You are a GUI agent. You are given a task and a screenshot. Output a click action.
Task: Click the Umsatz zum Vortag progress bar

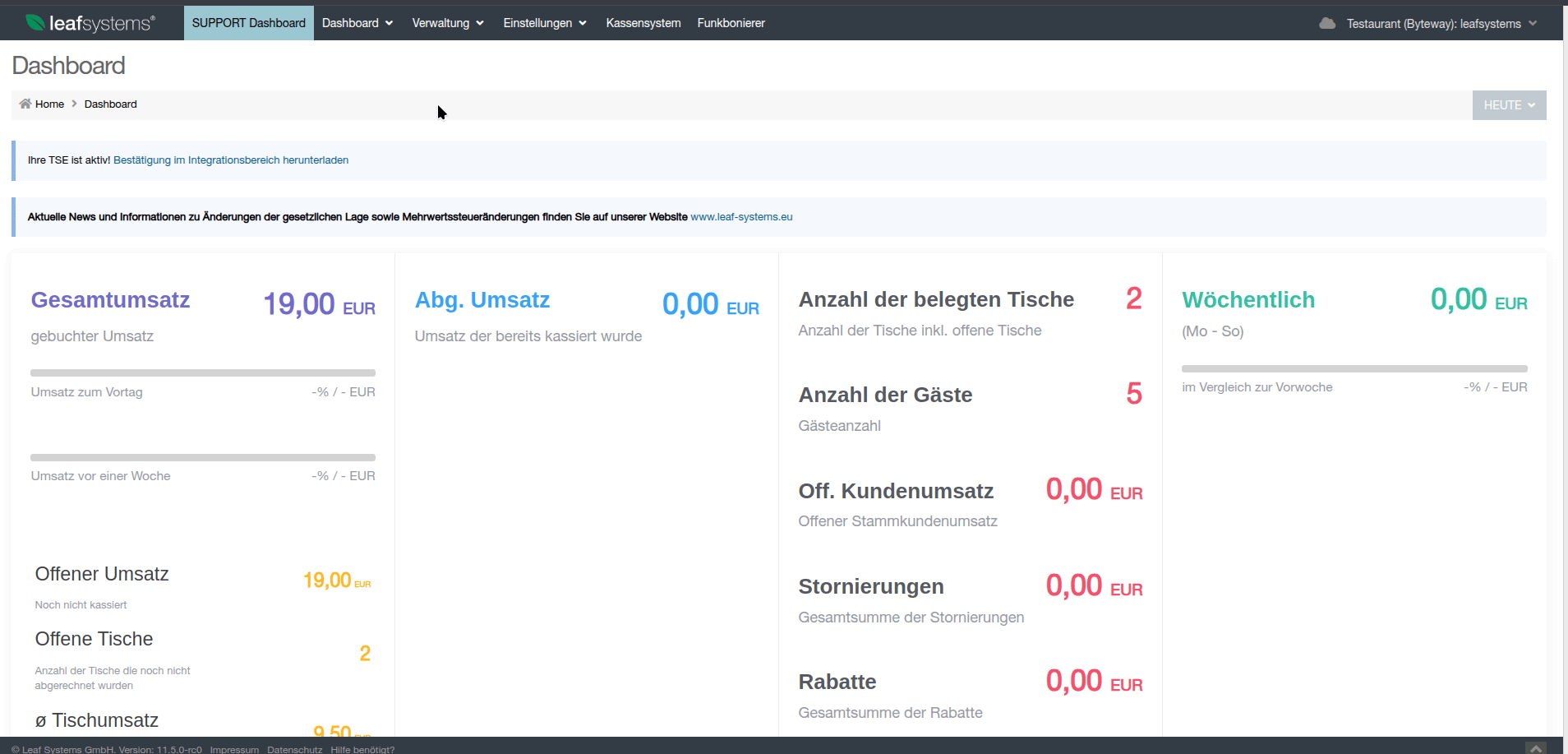click(x=203, y=373)
